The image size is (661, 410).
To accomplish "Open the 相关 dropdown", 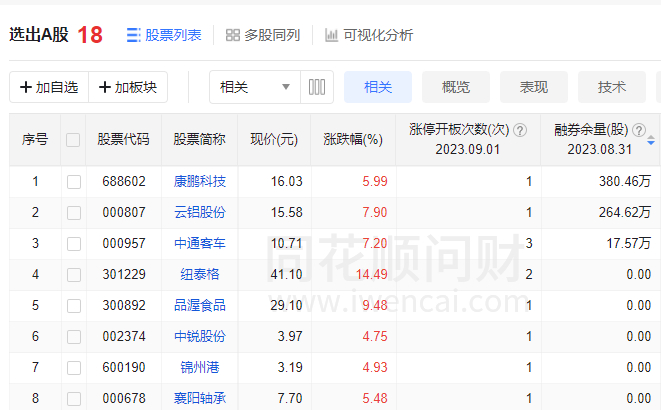I will pos(255,87).
